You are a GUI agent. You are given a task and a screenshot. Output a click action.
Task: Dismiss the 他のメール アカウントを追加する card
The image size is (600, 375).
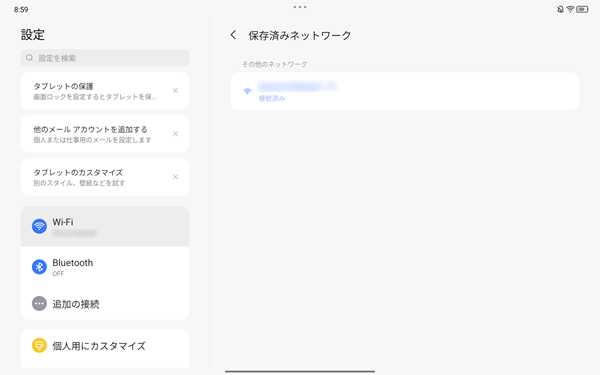point(175,134)
